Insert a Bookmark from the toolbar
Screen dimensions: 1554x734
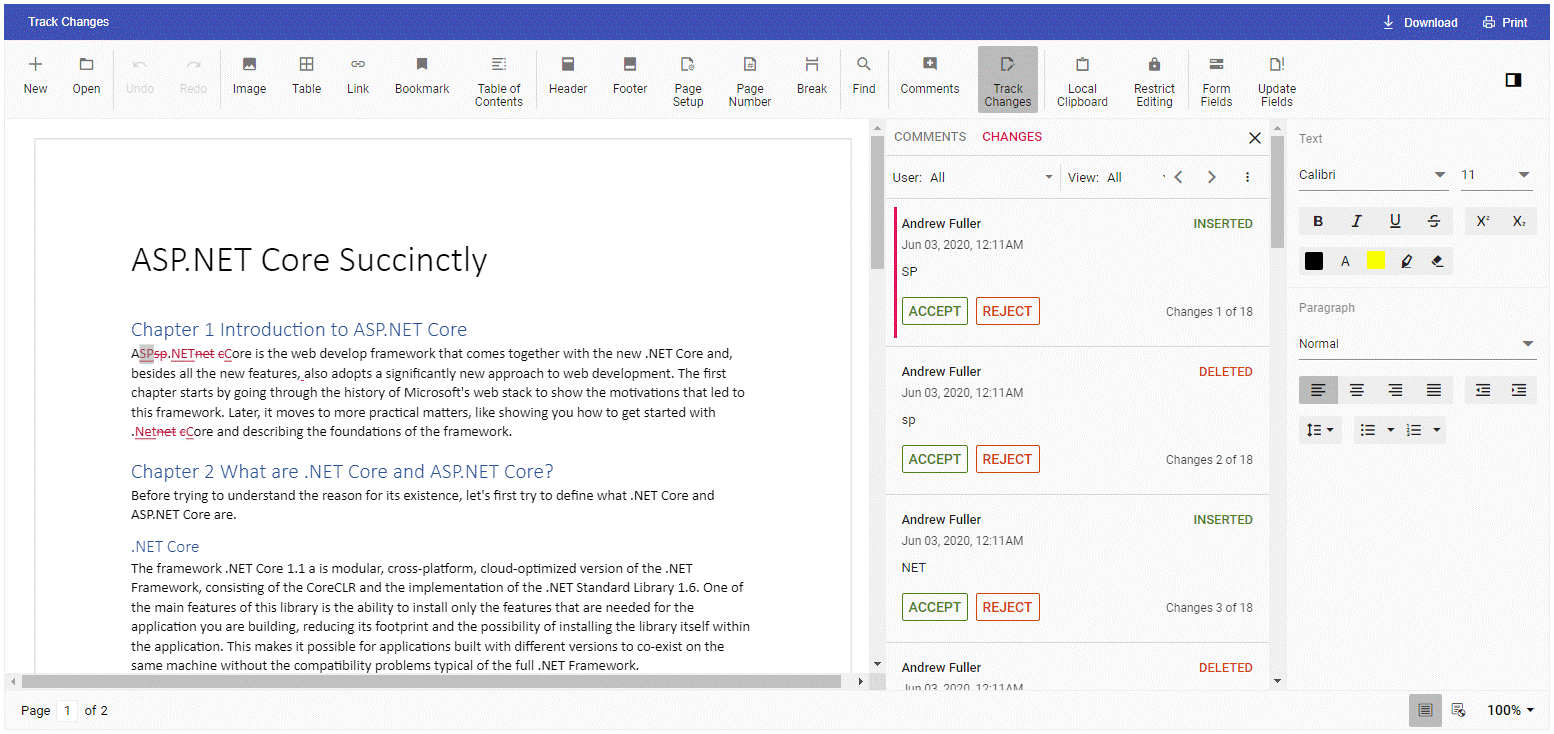tap(422, 76)
